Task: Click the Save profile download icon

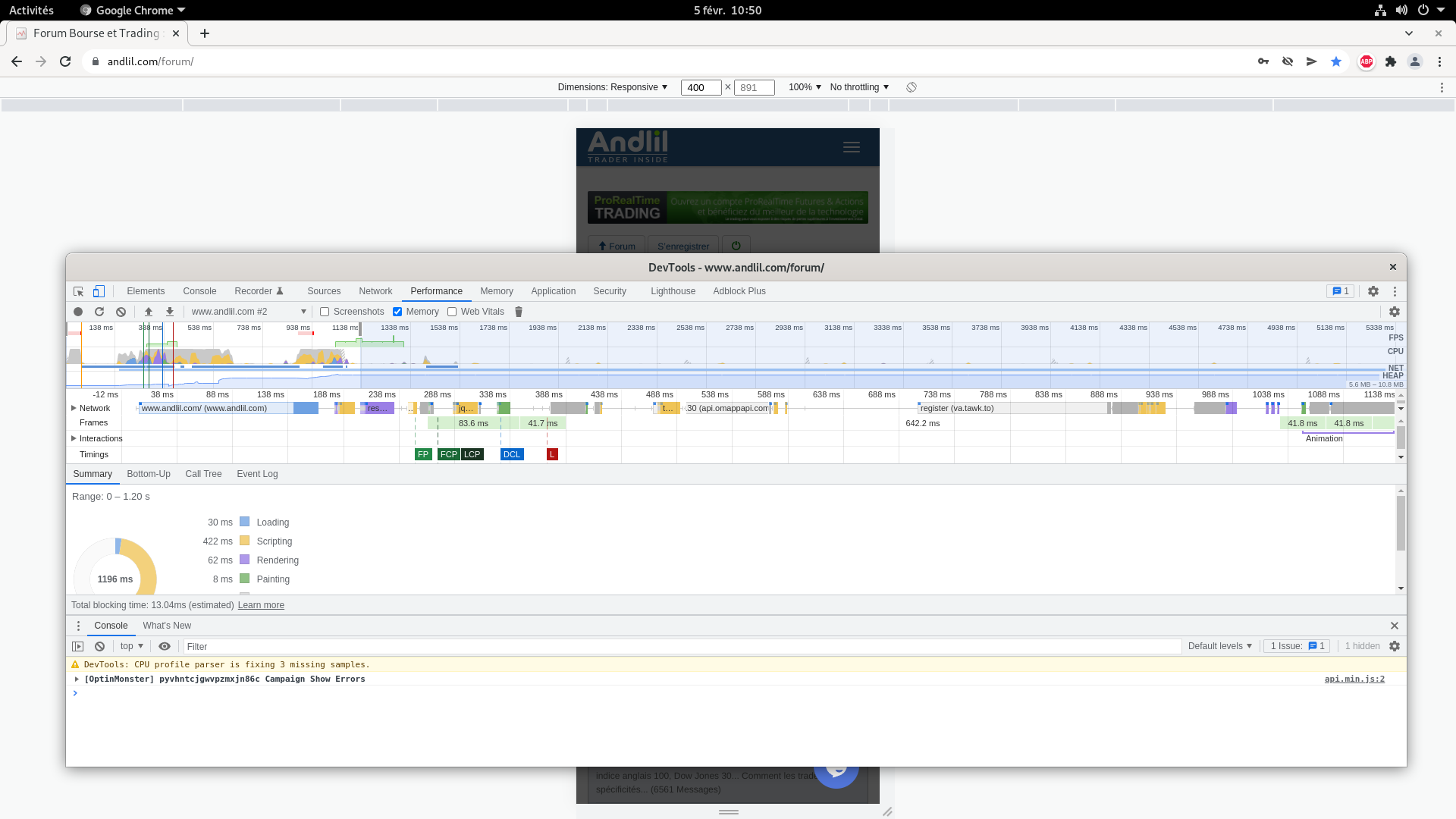Action: [x=170, y=312]
